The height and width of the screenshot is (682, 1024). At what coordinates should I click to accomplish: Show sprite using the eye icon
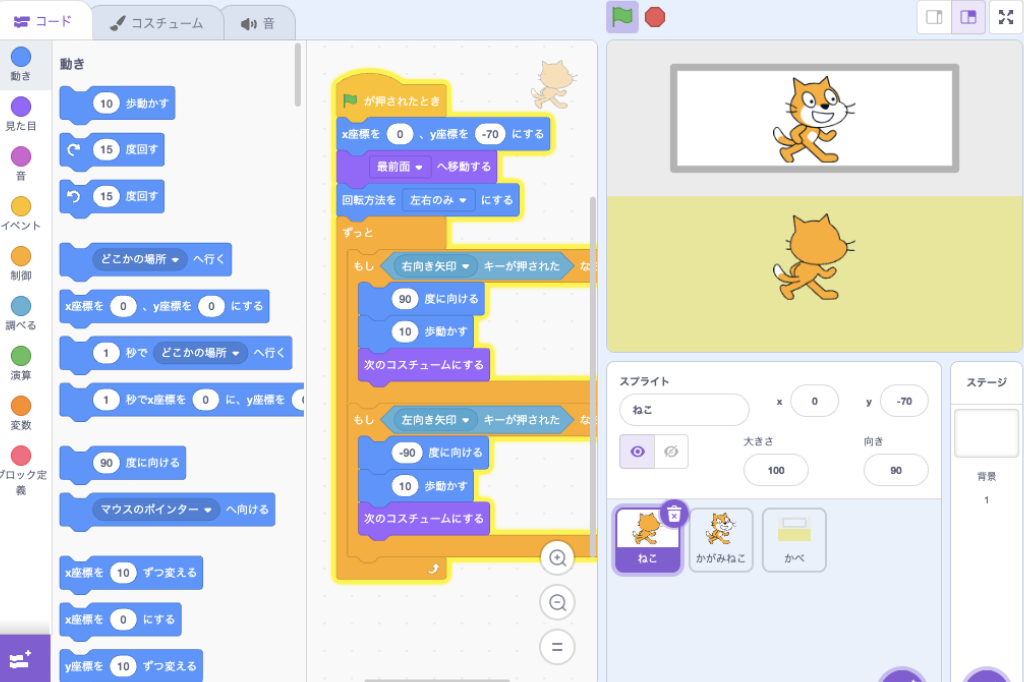[637, 452]
